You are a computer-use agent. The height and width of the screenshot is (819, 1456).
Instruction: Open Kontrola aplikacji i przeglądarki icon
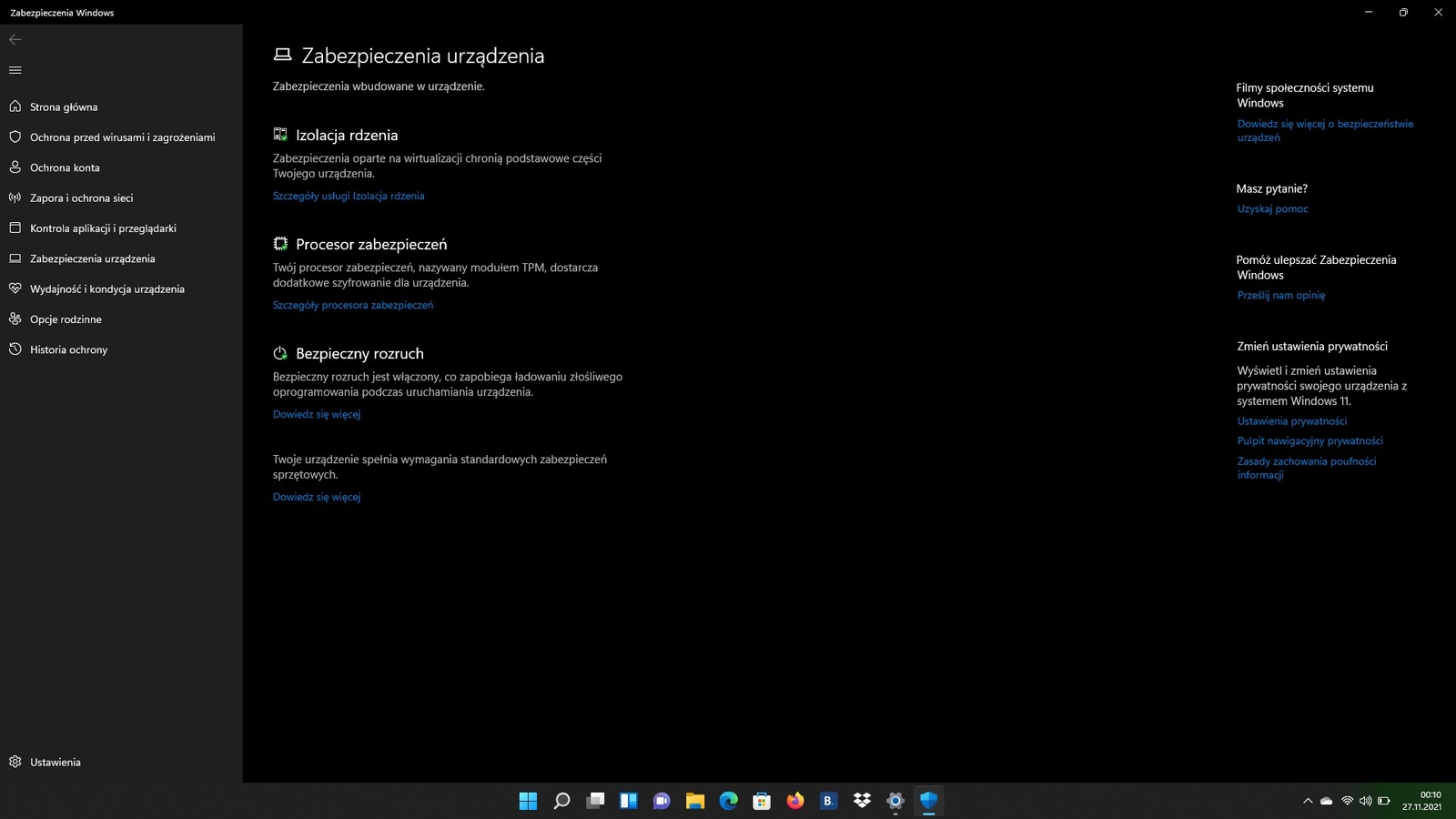tap(14, 227)
